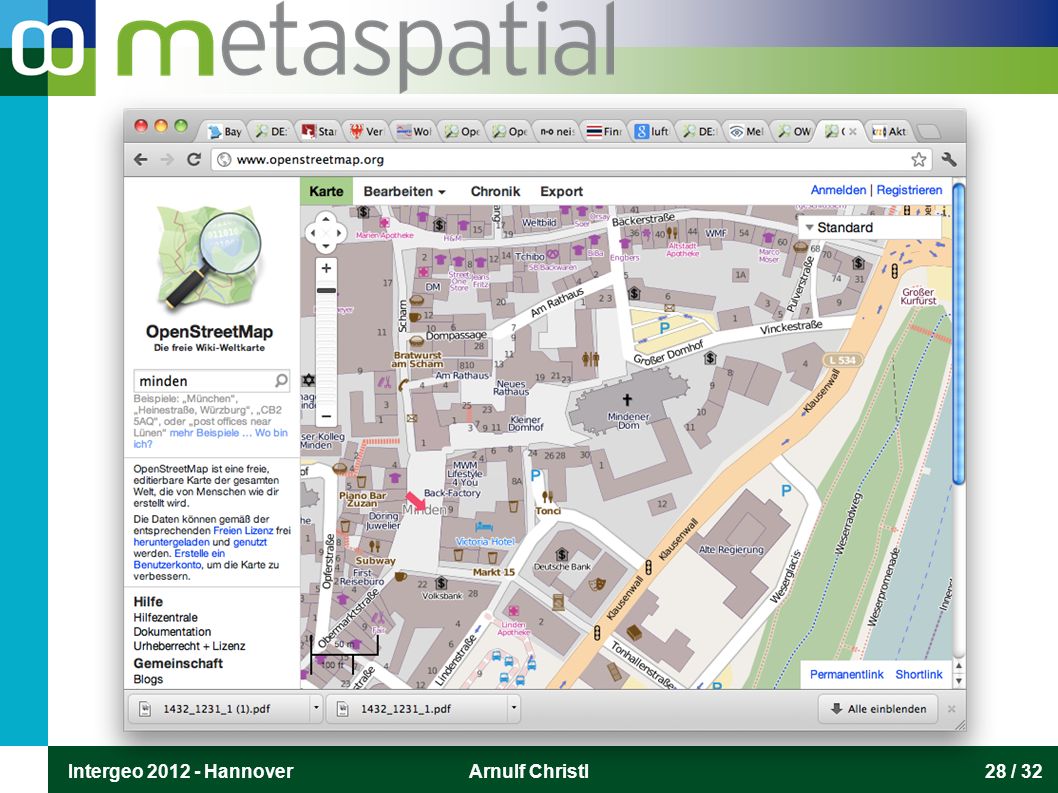This screenshot has width=1058, height=793.
Task: Click the church cross icon on Mindener Dom
Action: point(627,399)
